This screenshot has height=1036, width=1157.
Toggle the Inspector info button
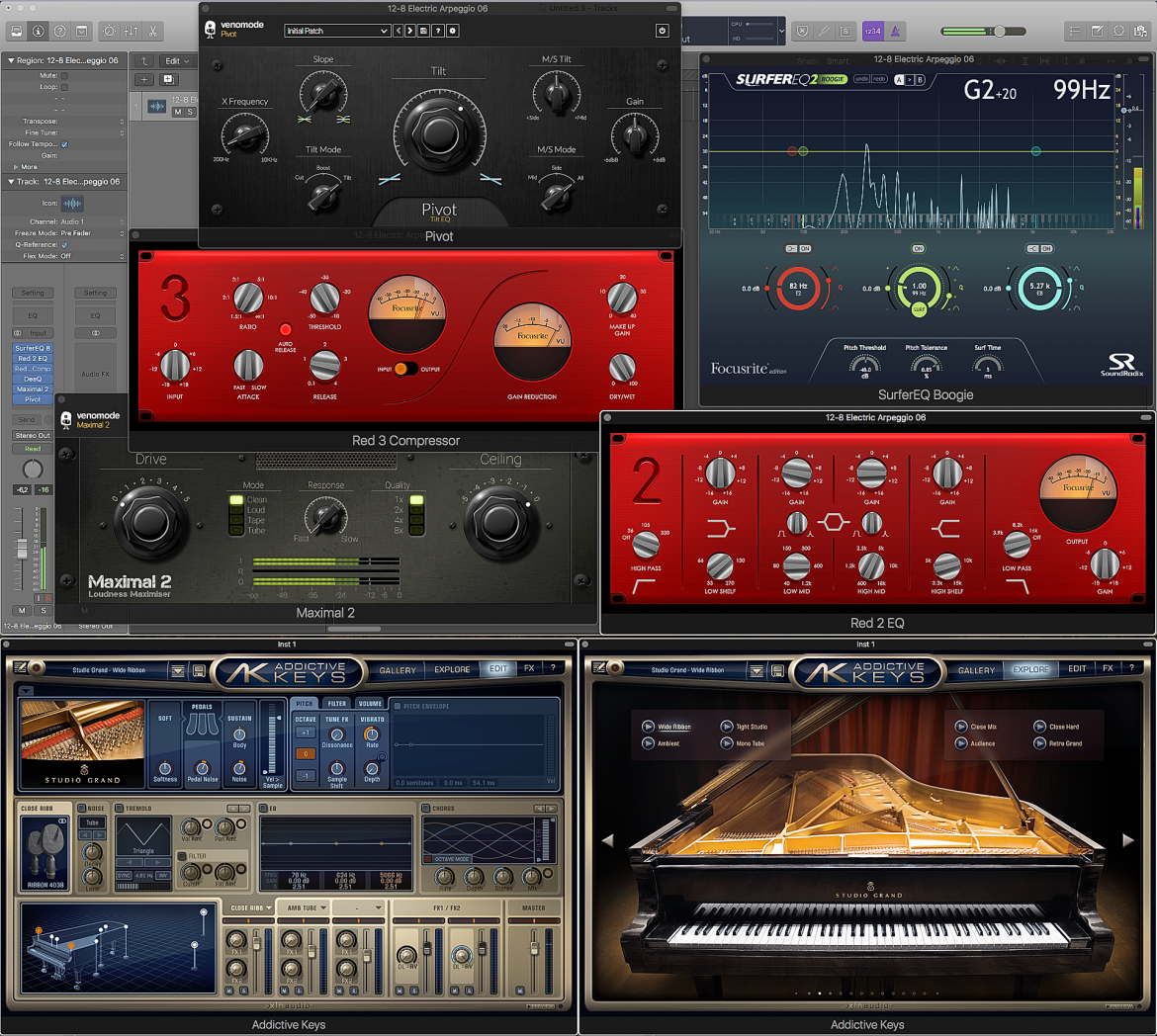38,31
